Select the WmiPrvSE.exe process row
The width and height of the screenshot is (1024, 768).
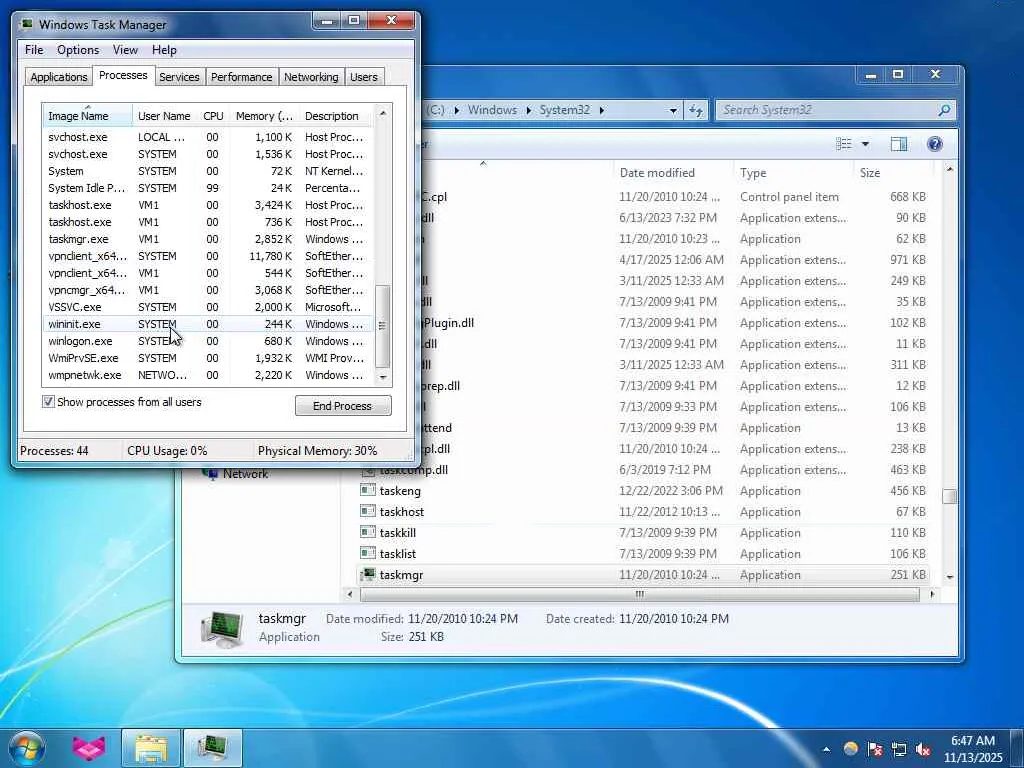point(208,358)
